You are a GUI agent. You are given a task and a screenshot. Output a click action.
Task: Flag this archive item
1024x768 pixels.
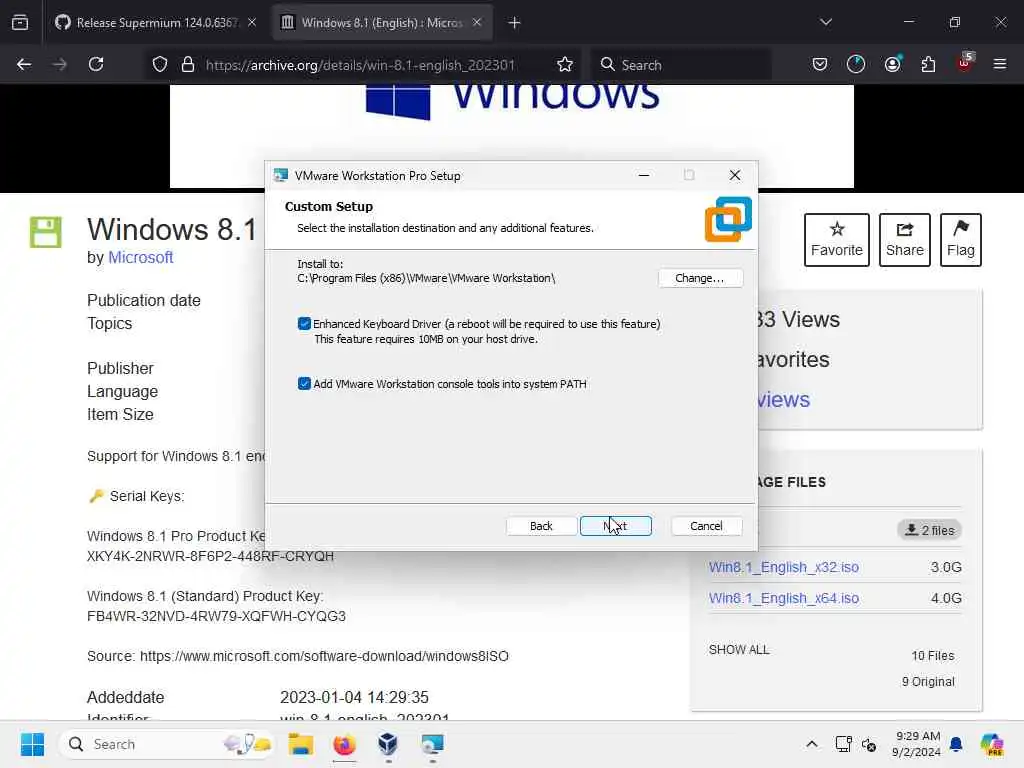coord(961,240)
